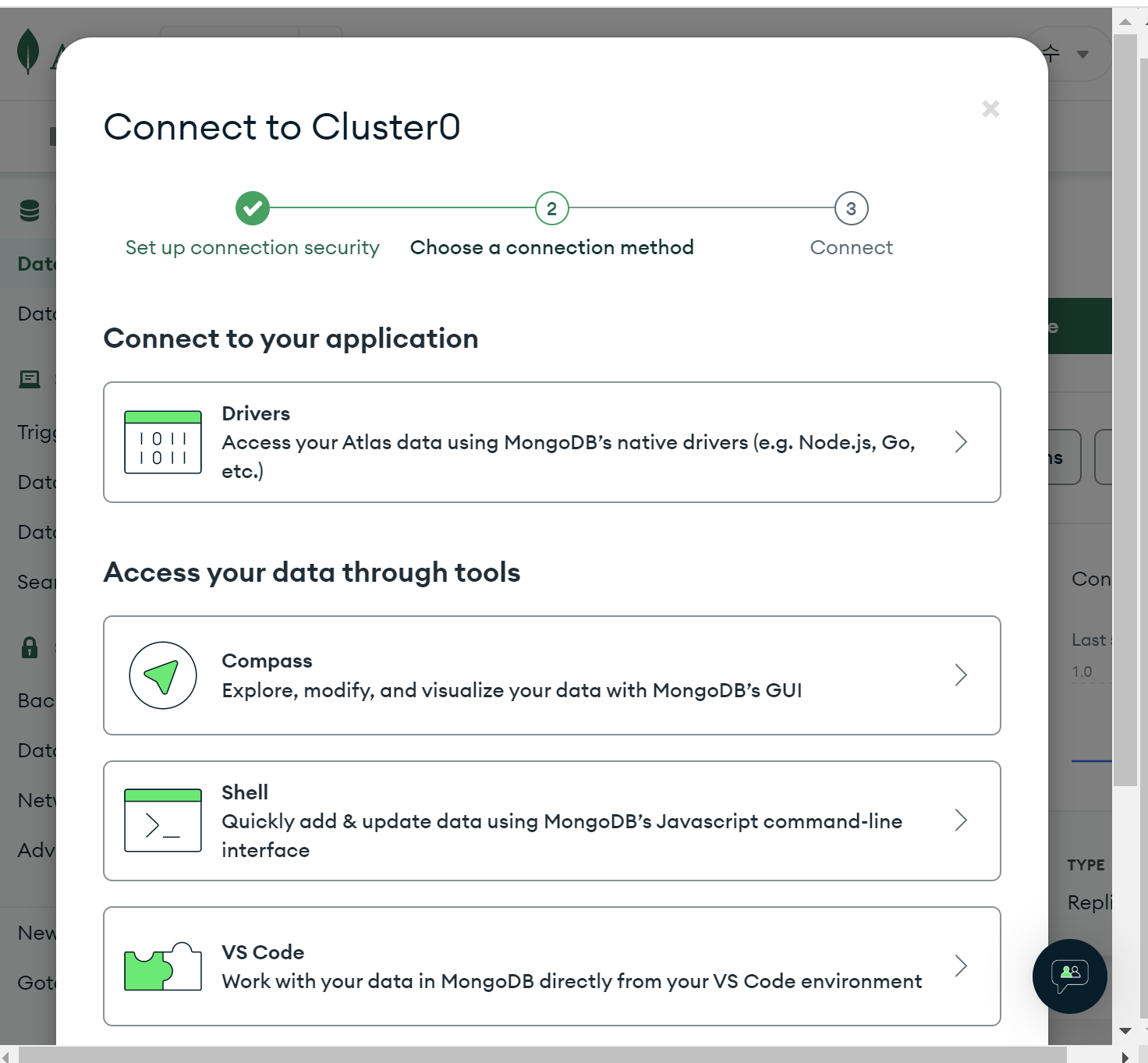
Task: Click the VS Code description text
Action: click(x=572, y=981)
